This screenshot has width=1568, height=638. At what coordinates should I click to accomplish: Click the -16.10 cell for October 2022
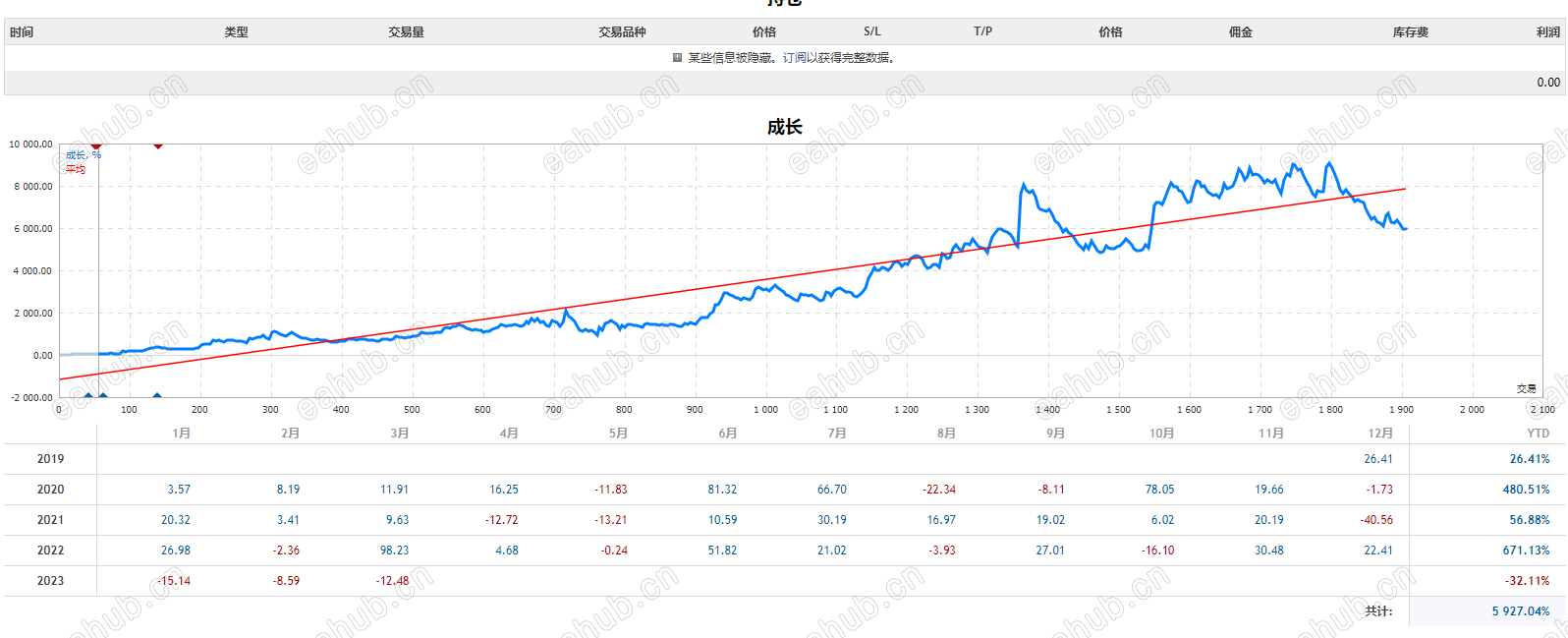1157,551
